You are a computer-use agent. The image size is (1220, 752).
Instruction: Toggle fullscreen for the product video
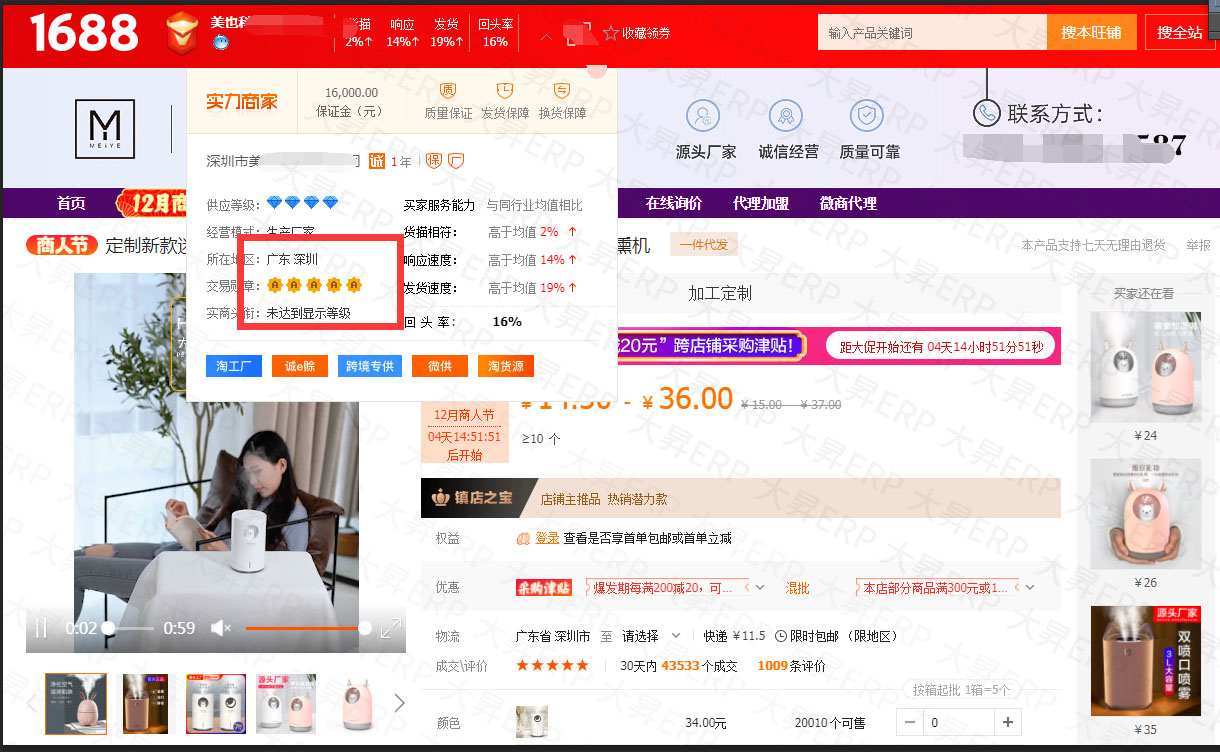pos(391,628)
